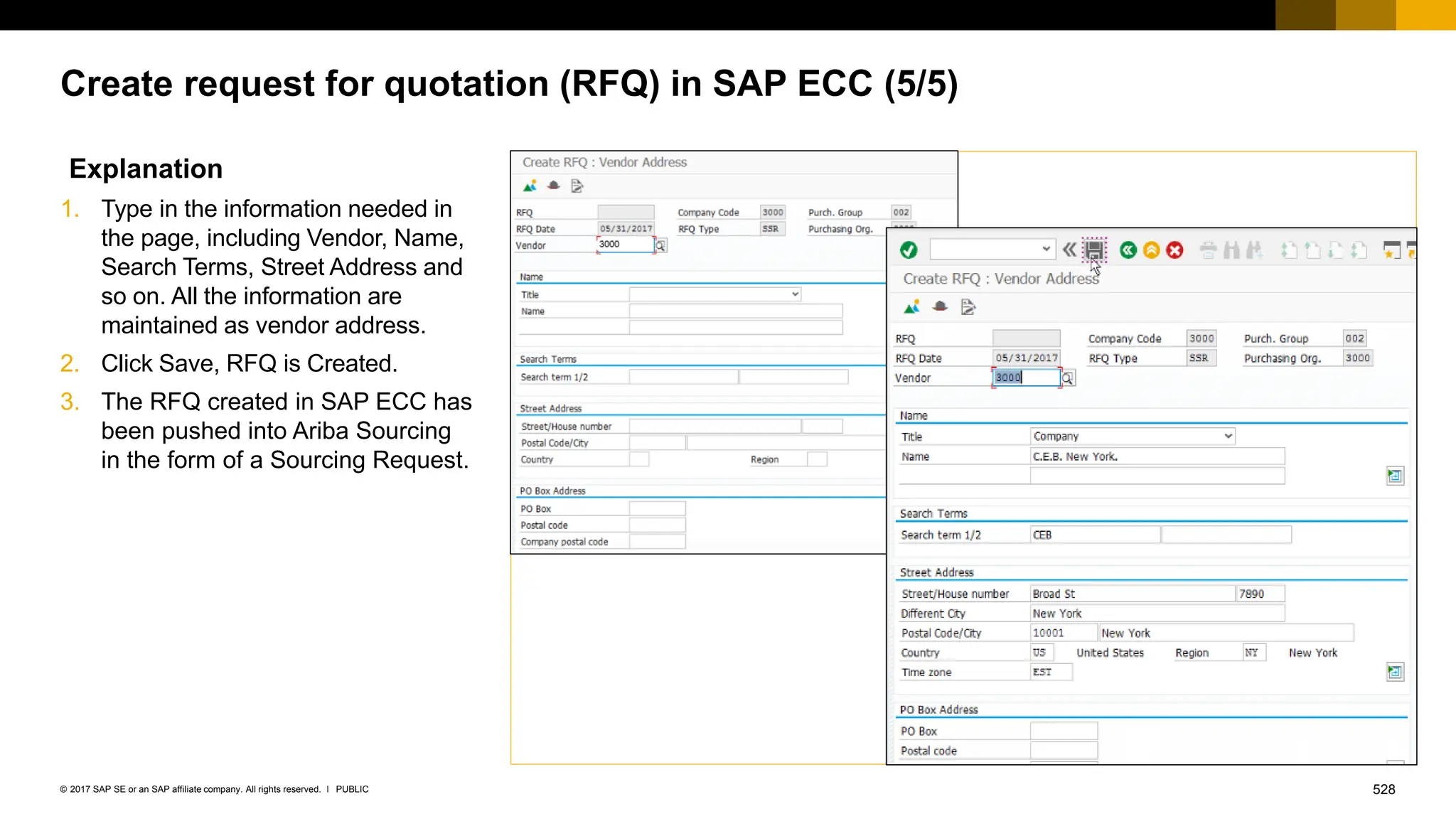Click house number field showing 7890

pyautogui.click(x=1260, y=594)
